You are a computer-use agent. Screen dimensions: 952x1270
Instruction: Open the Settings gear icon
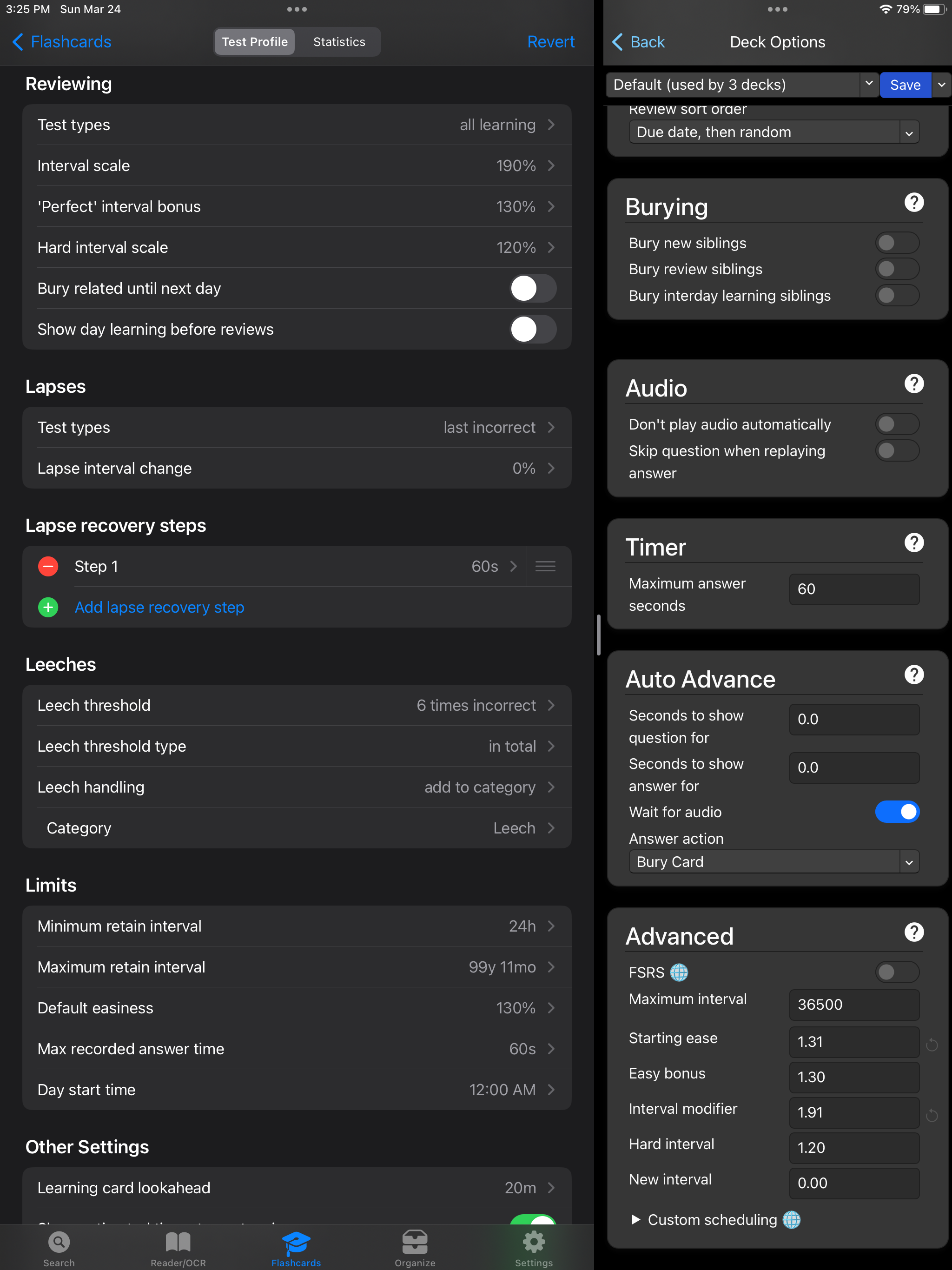click(534, 1242)
